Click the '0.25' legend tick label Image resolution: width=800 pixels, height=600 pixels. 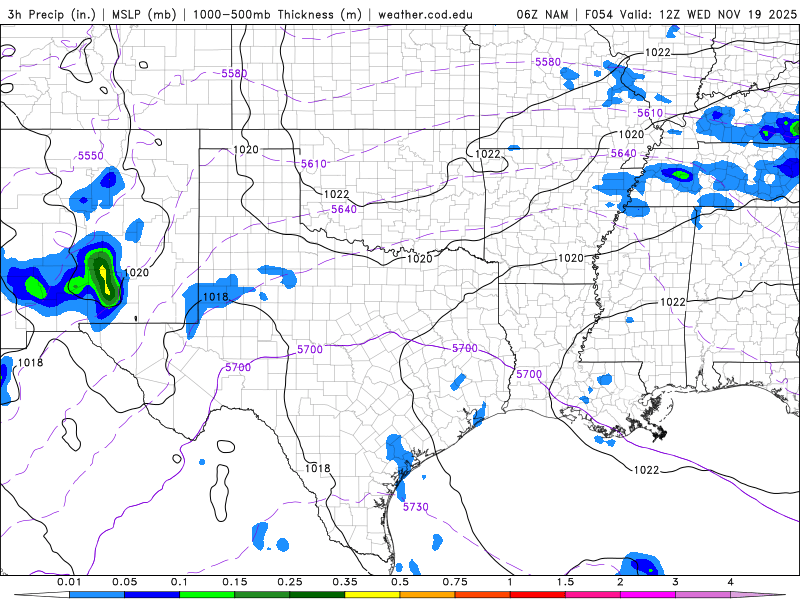pos(290,582)
